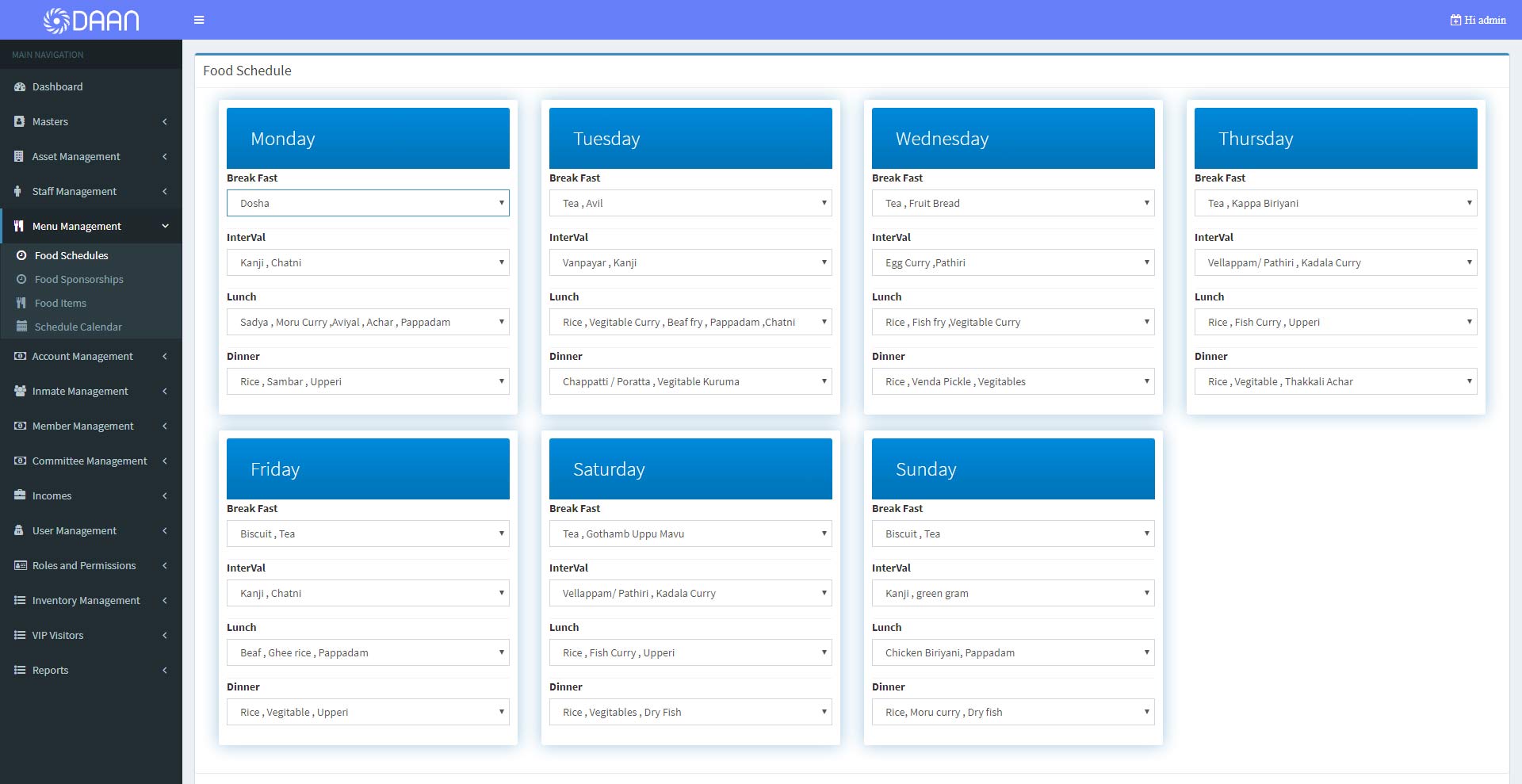Click the hamburger sidebar toggle icon

click(199, 20)
